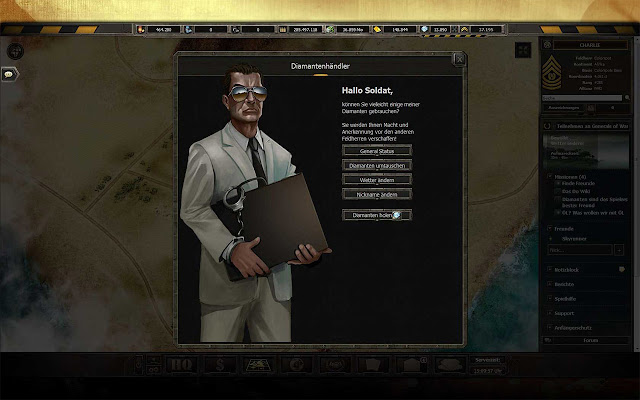The image size is (640, 400).
Task: Click the CHARLIE player name header
Action: pos(590,45)
